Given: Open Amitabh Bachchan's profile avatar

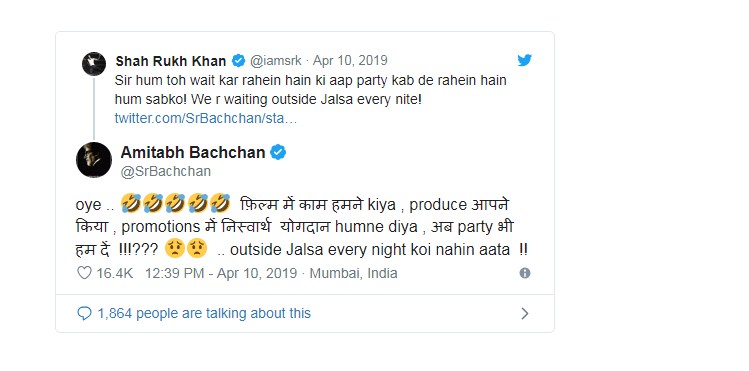Looking at the screenshot, I should (x=94, y=160).
